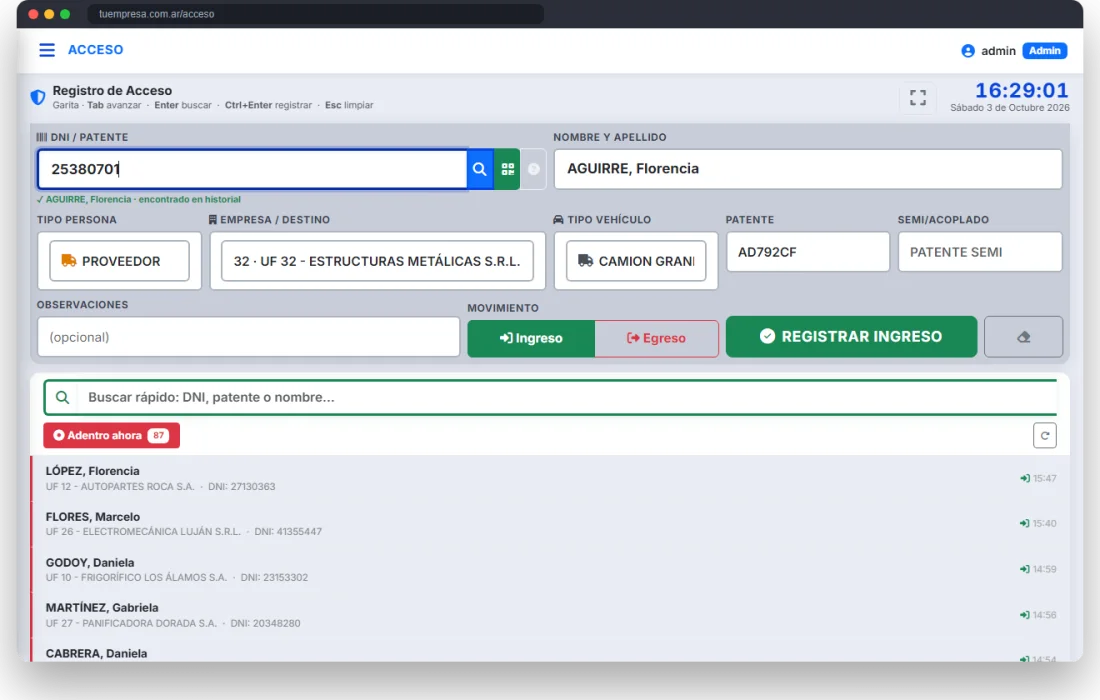This screenshot has height=700, width=1100.
Task: Open the hamburger navigation menu
Action: click(x=47, y=50)
